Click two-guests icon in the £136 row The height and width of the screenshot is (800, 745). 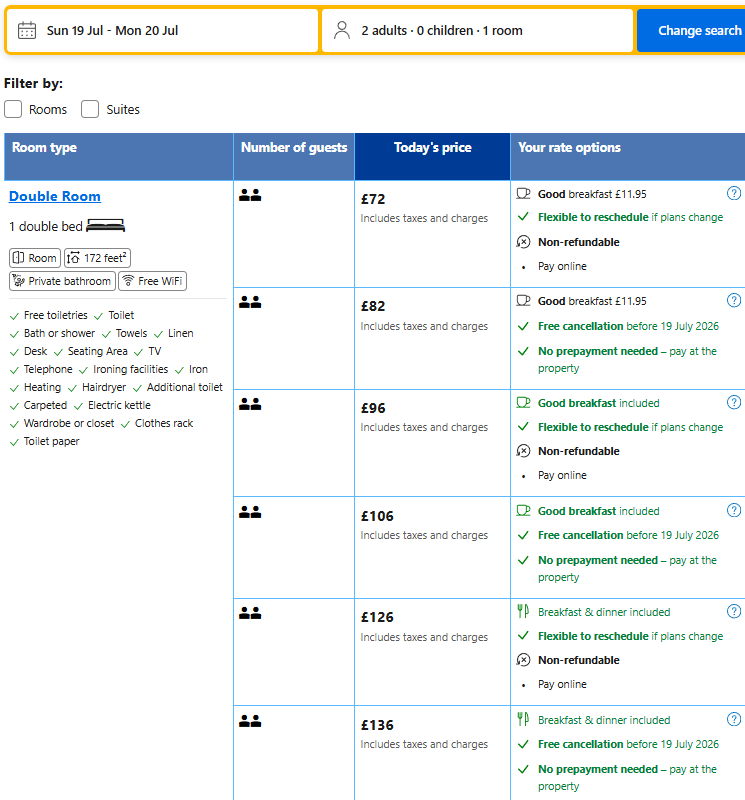(x=250, y=721)
